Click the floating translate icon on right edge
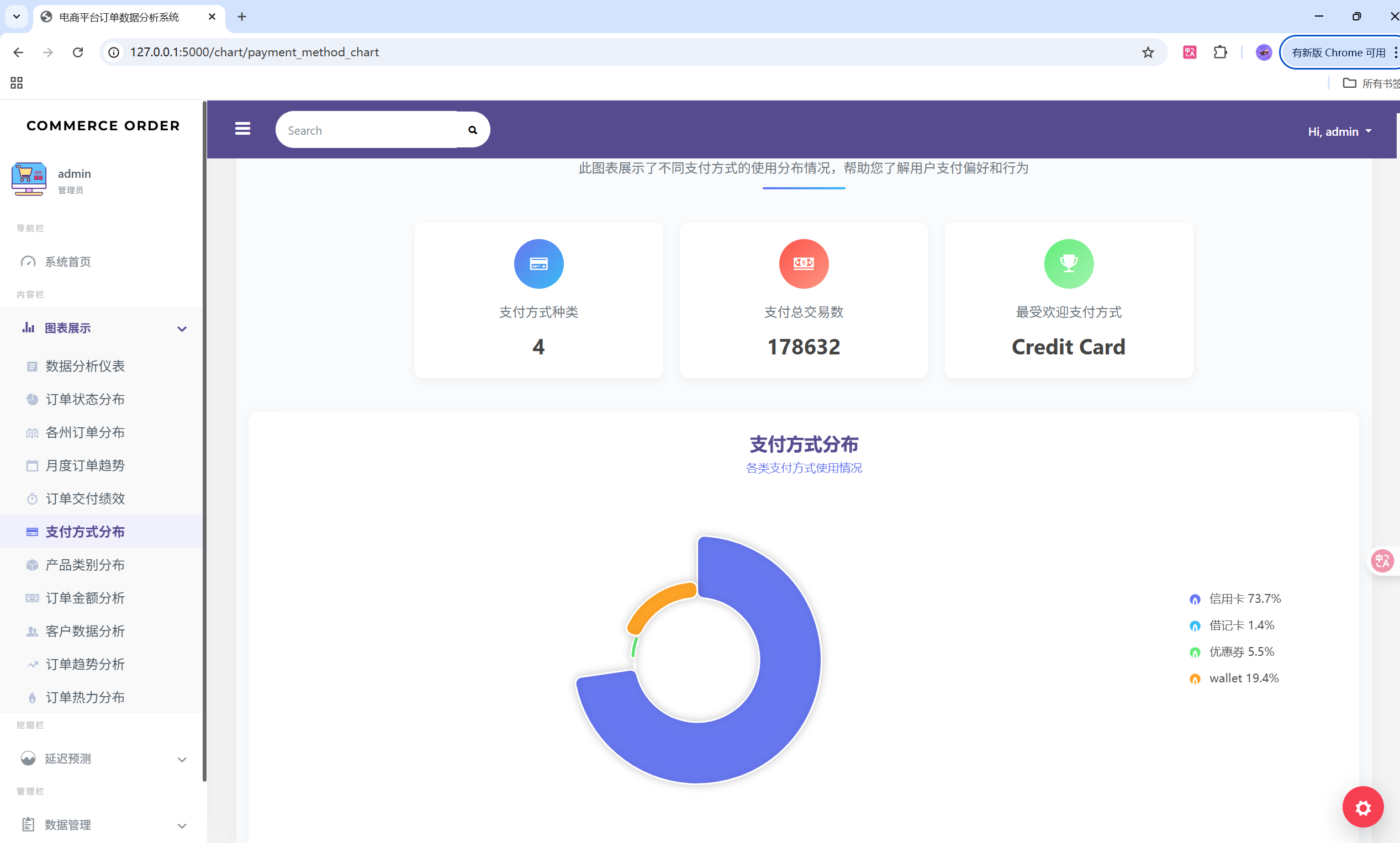Image resolution: width=1400 pixels, height=843 pixels. pos(1382,561)
